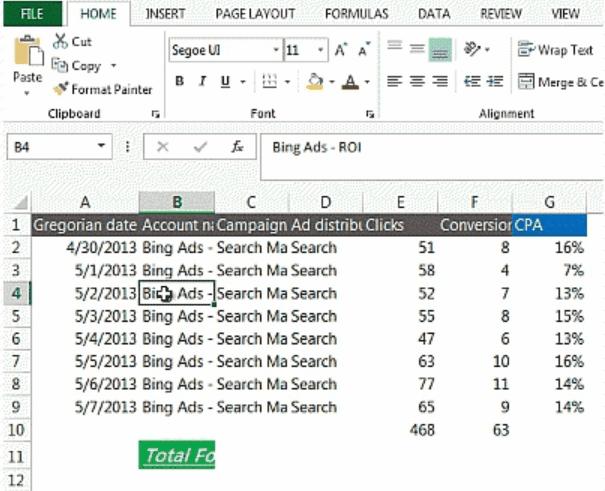The height and width of the screenshot is (491, 605).
Task: Center text horizontally
Action: (417, 81)
